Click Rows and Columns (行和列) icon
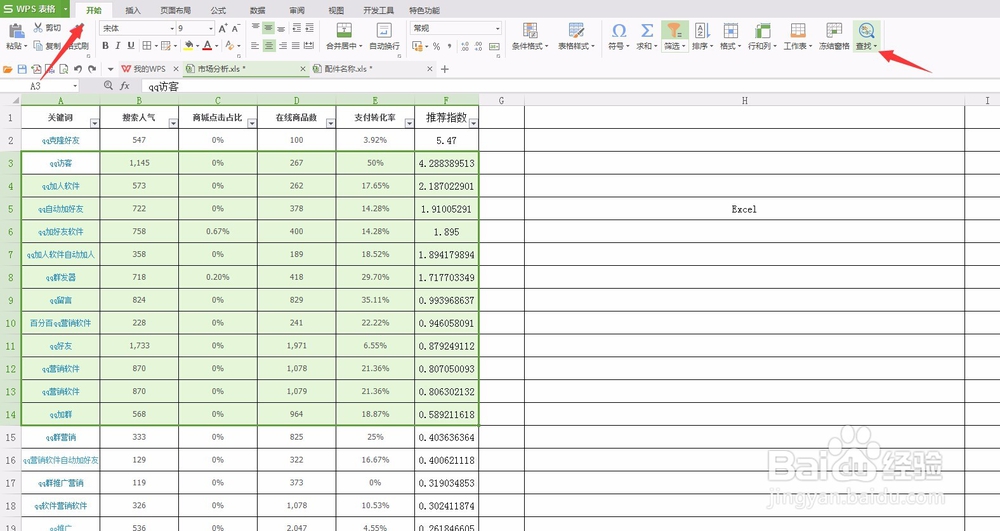Screen dimensions: 1000x531 click(762, 30)
